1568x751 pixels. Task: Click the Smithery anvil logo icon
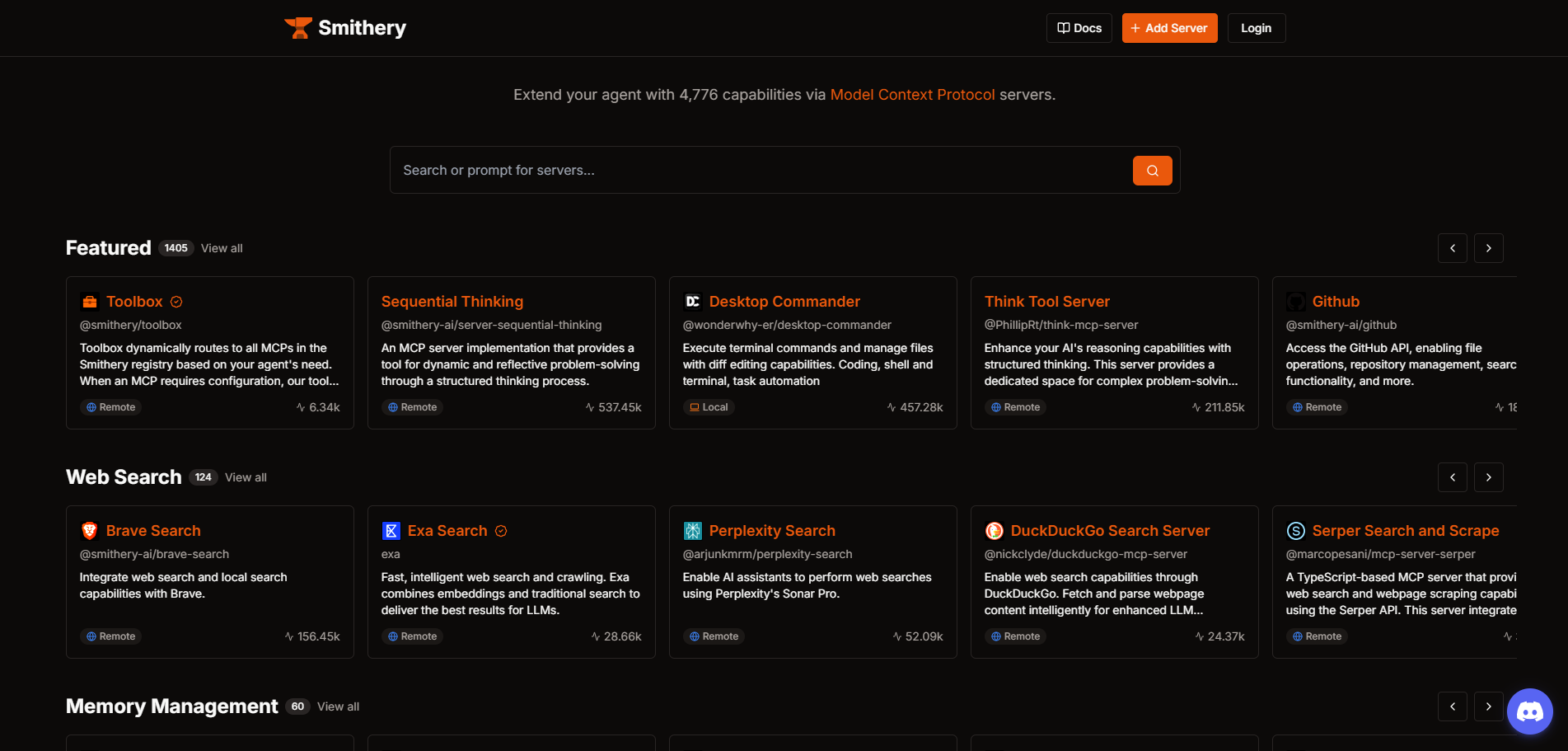point(297,28)
